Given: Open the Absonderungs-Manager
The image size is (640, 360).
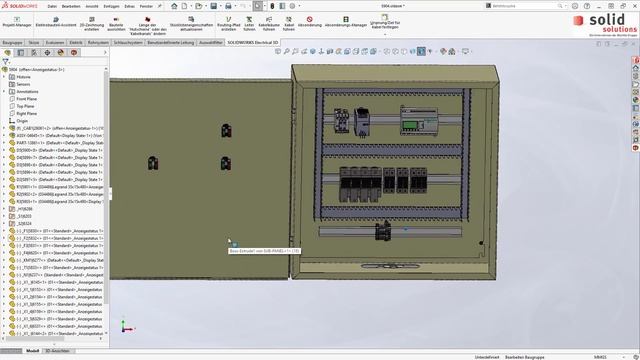Looking at the screenshot, I should [346, 22].
